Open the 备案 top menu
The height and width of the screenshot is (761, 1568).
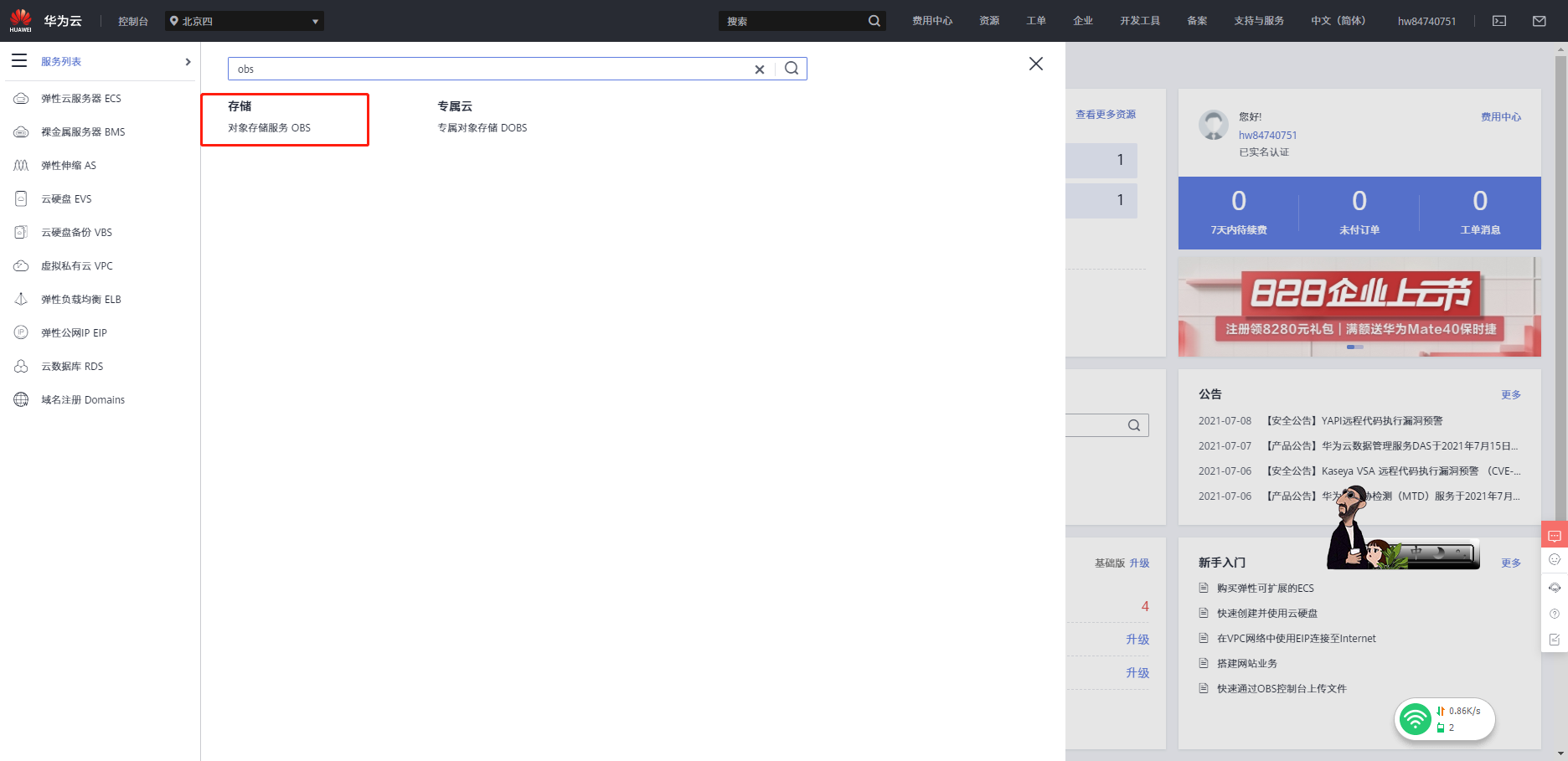pyautogui.click(x=1197, y=21)
